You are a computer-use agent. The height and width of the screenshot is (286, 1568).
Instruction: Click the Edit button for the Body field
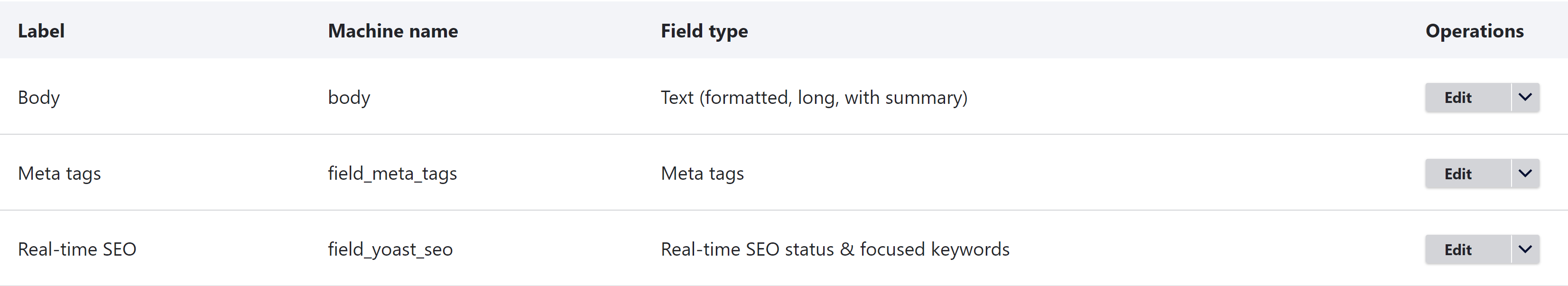(x=1458, y=97)
